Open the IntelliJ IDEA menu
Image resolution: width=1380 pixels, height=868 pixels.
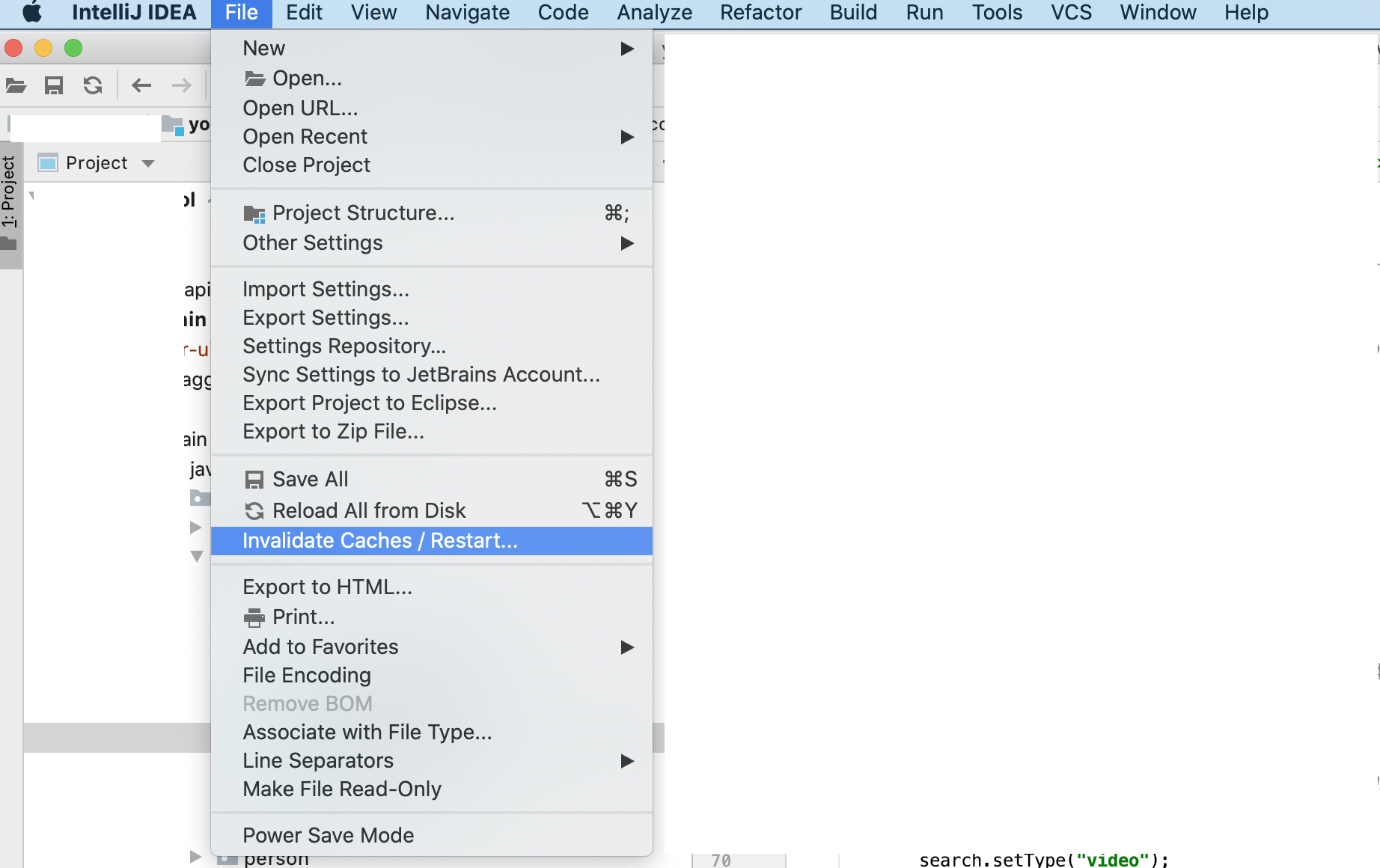(134, 13)
